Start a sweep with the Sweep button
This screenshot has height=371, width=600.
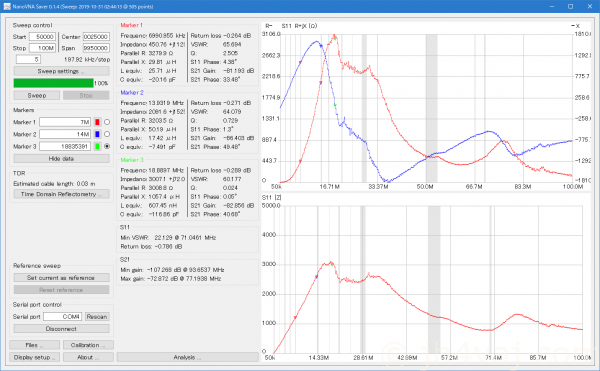(37, 95)
